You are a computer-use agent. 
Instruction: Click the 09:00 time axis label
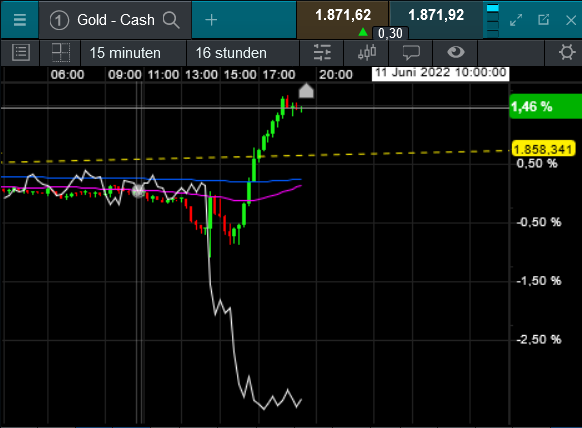125,75
